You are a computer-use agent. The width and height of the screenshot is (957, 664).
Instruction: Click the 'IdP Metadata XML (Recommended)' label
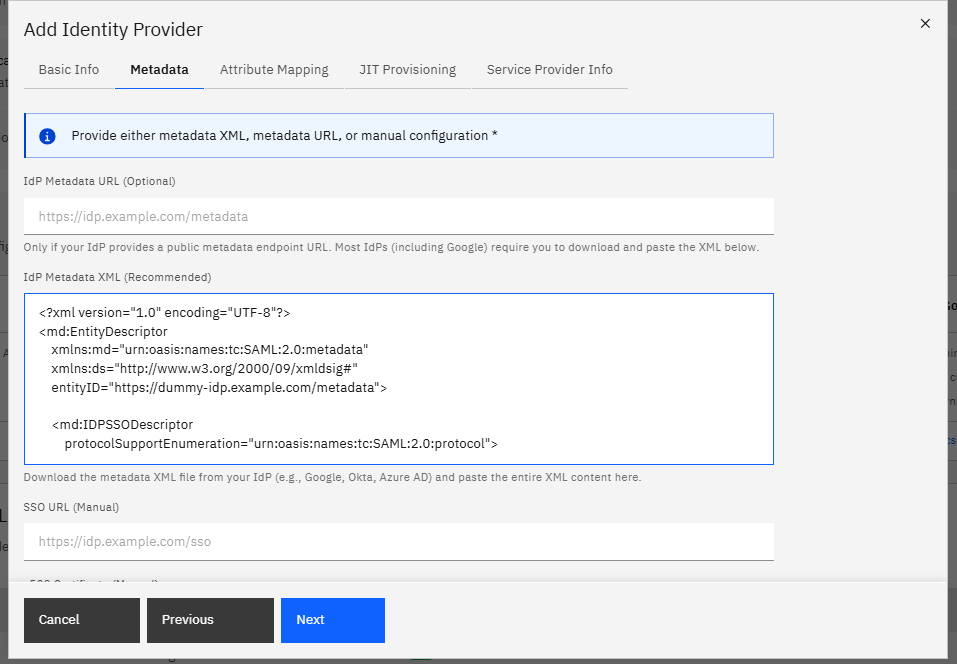[x=117, y=277]
